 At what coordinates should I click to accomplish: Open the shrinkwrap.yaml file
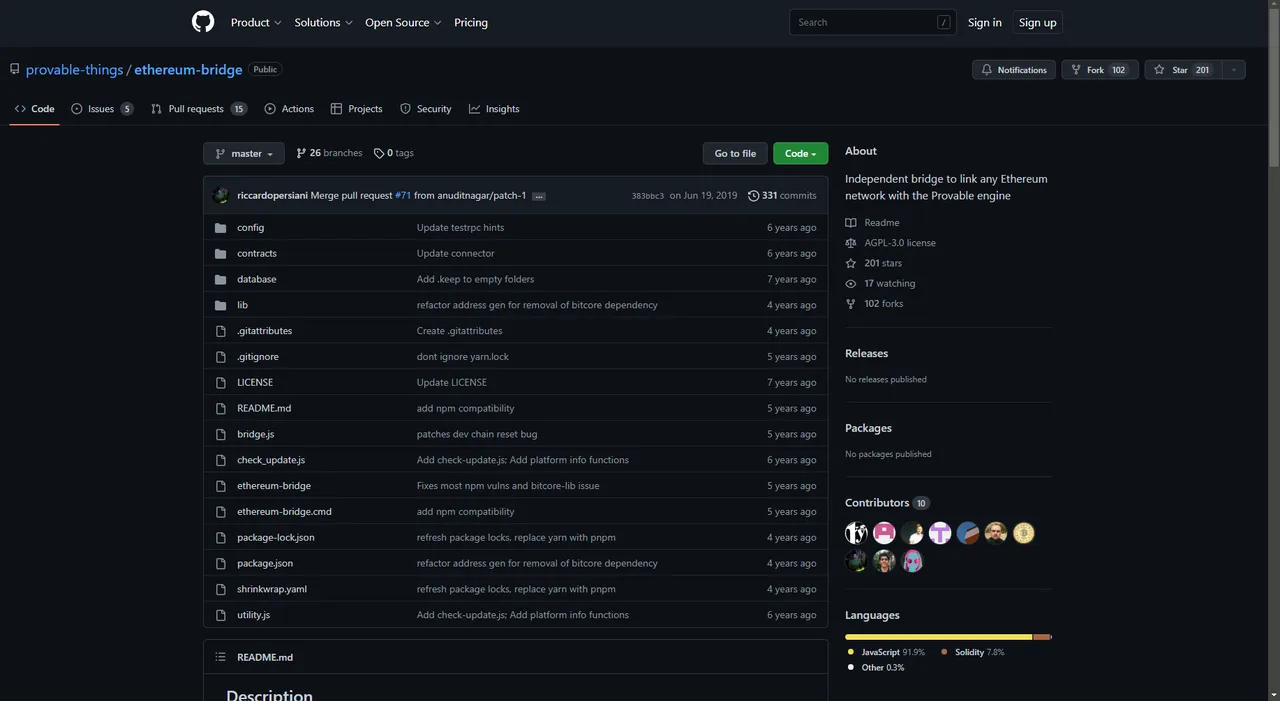pos(272,589)
